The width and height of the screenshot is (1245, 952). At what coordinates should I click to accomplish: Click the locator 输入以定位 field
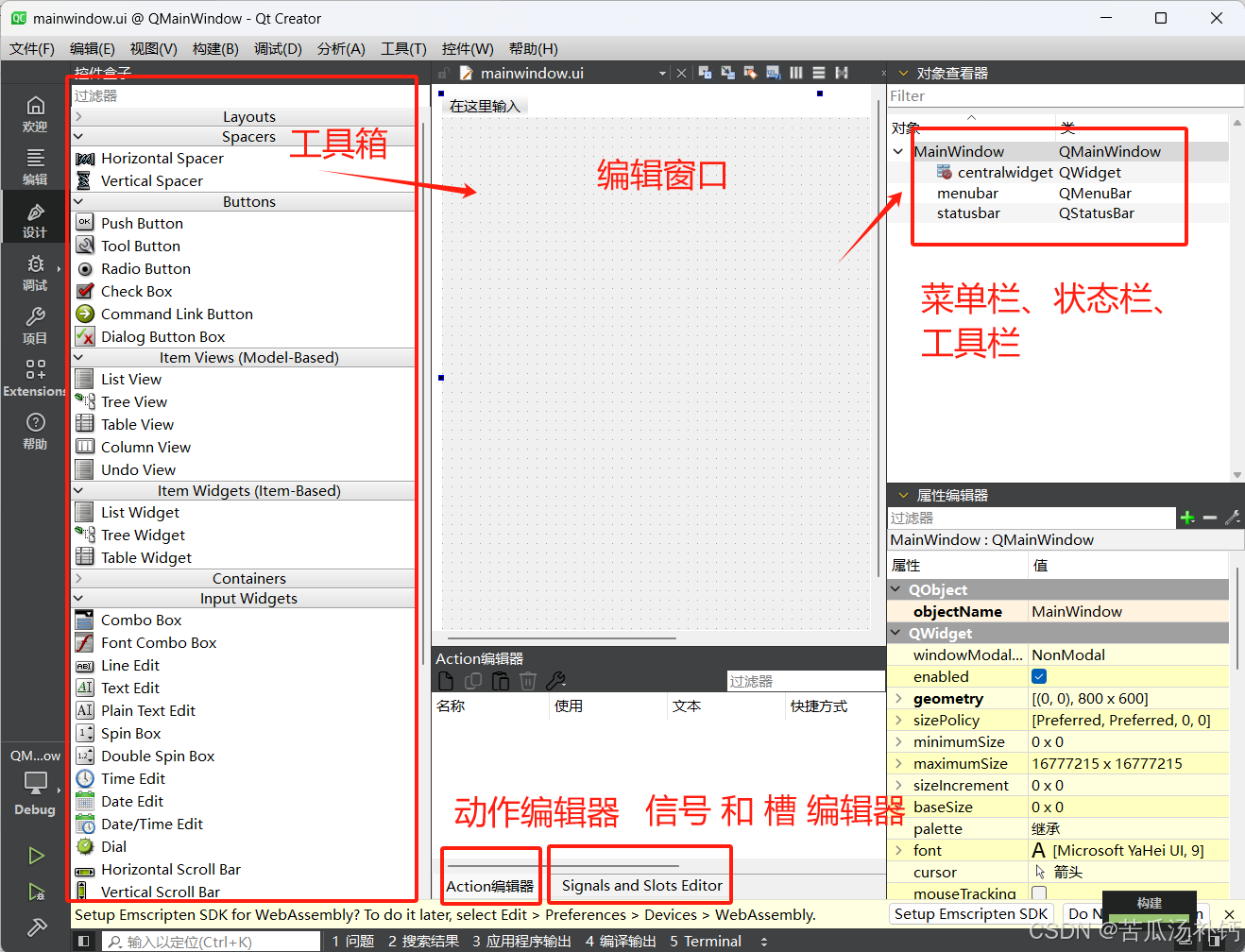[x=211, y=942]
